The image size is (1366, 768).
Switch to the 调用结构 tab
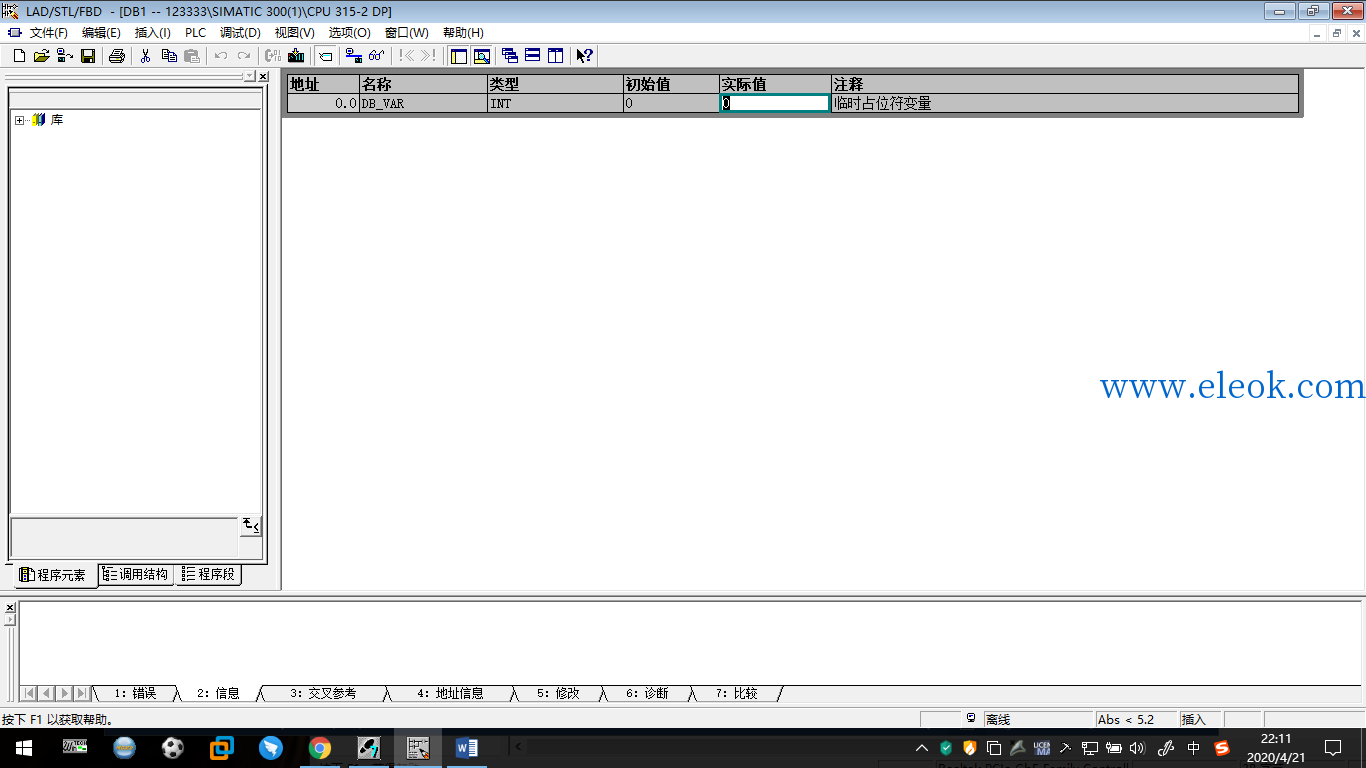pyautogui.click(x=136, y=575)
